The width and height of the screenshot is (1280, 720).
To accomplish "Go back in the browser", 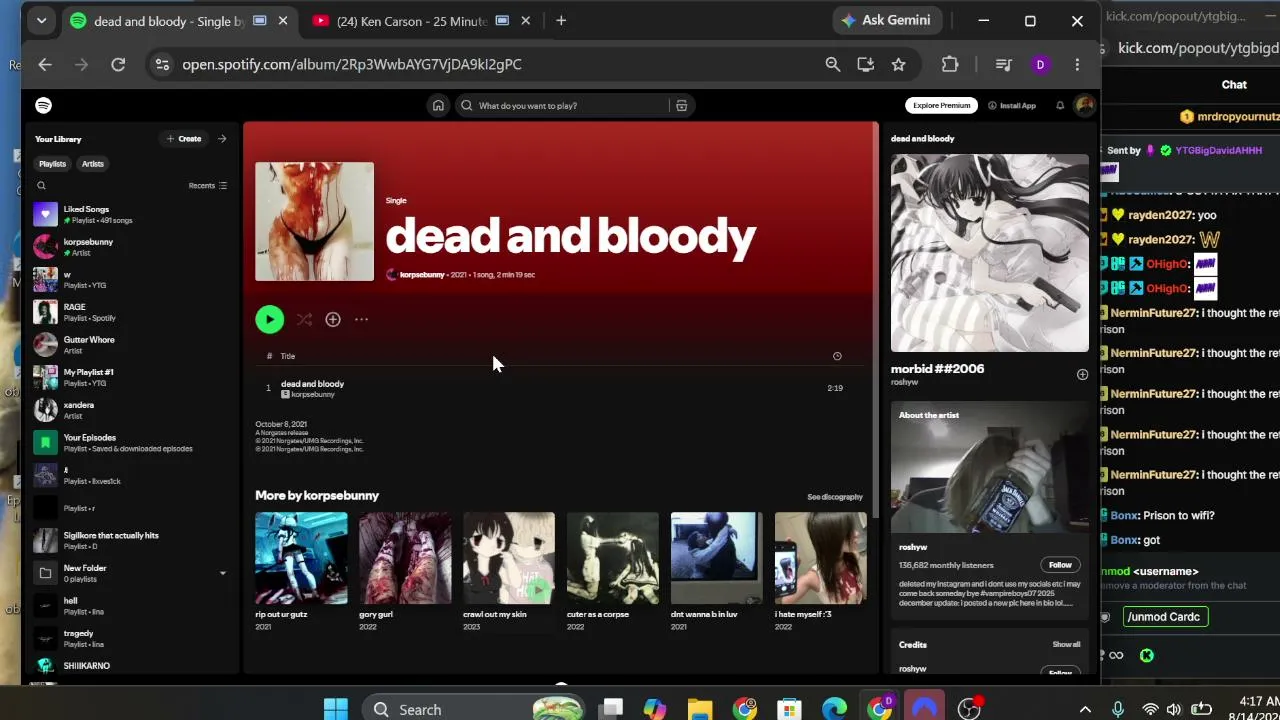I will tap(45, 64).
